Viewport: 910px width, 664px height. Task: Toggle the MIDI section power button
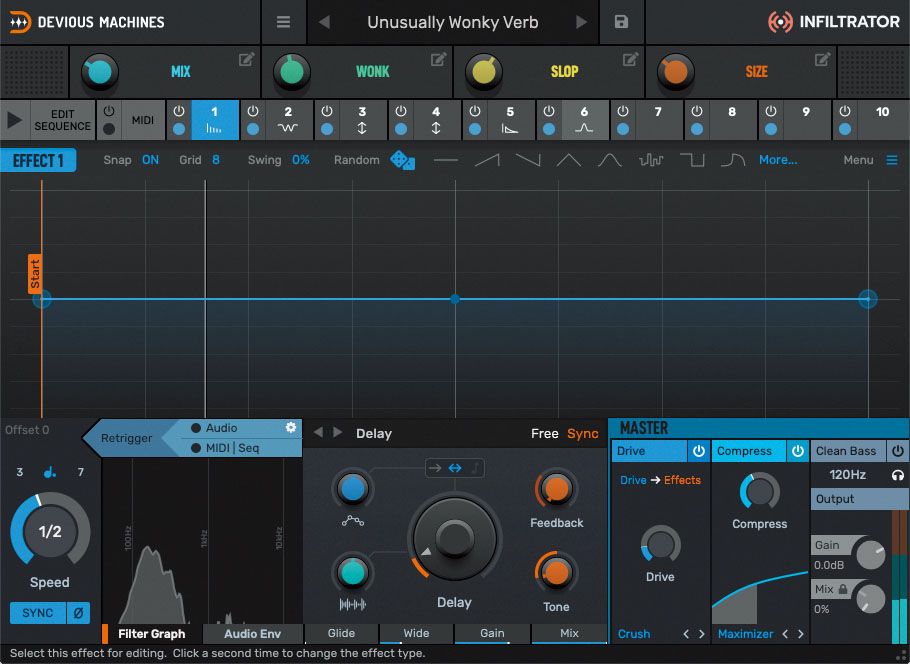click(x=109, y=111)
